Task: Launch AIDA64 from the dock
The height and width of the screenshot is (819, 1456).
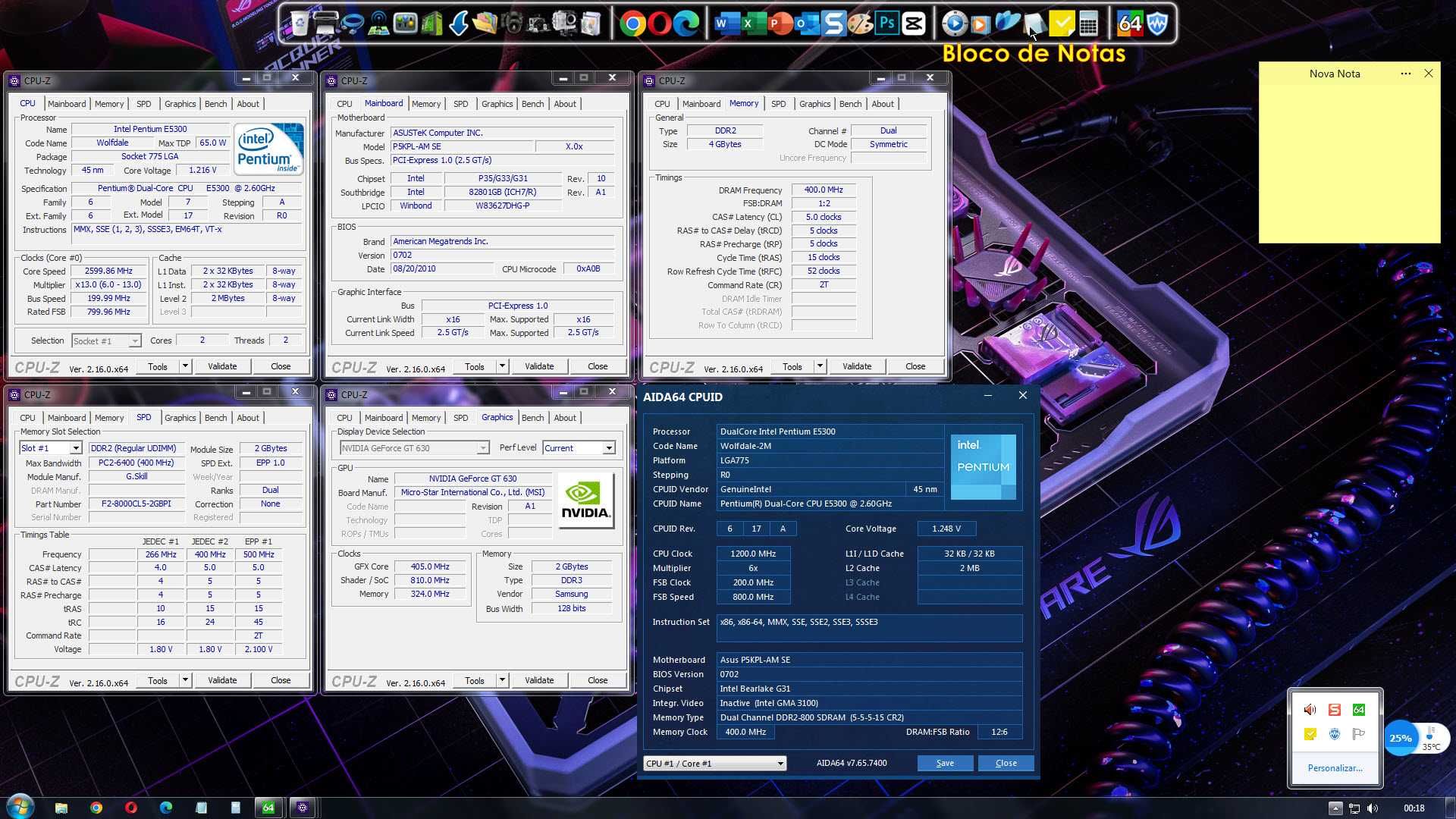Action: (x=1129, y=24)
